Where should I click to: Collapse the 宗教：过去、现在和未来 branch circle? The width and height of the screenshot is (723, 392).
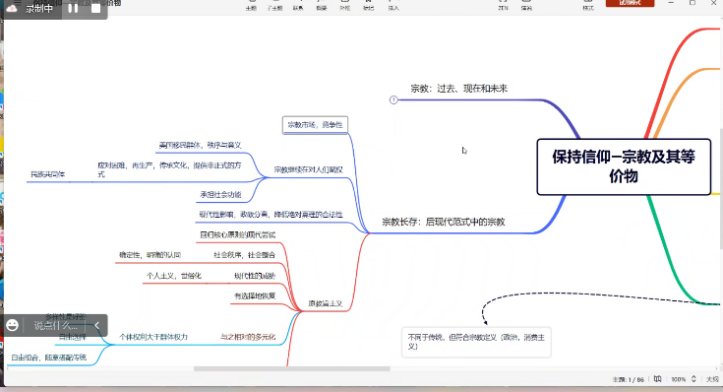pos(393,100)
